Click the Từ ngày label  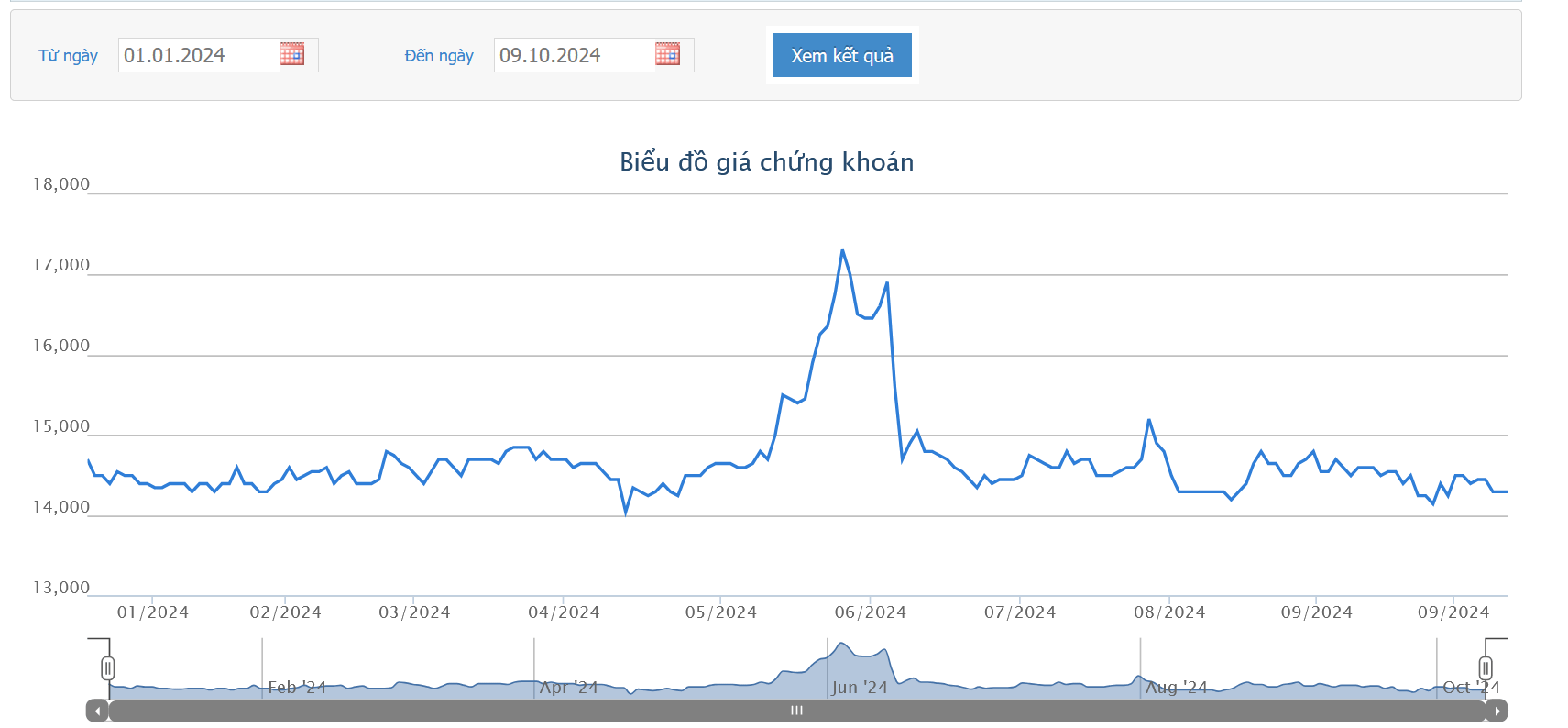point(68,56)
